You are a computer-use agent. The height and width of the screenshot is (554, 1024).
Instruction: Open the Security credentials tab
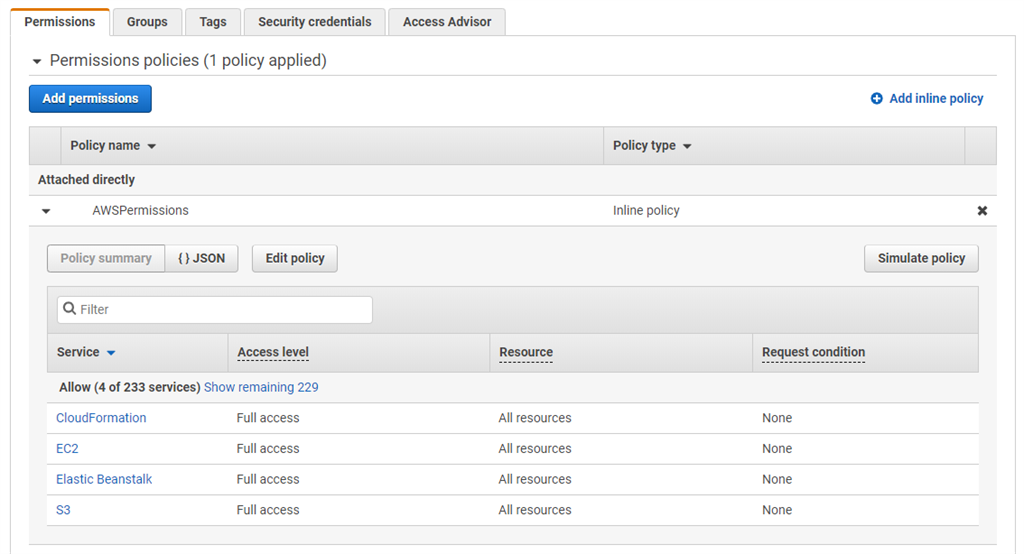coord(314,21)
